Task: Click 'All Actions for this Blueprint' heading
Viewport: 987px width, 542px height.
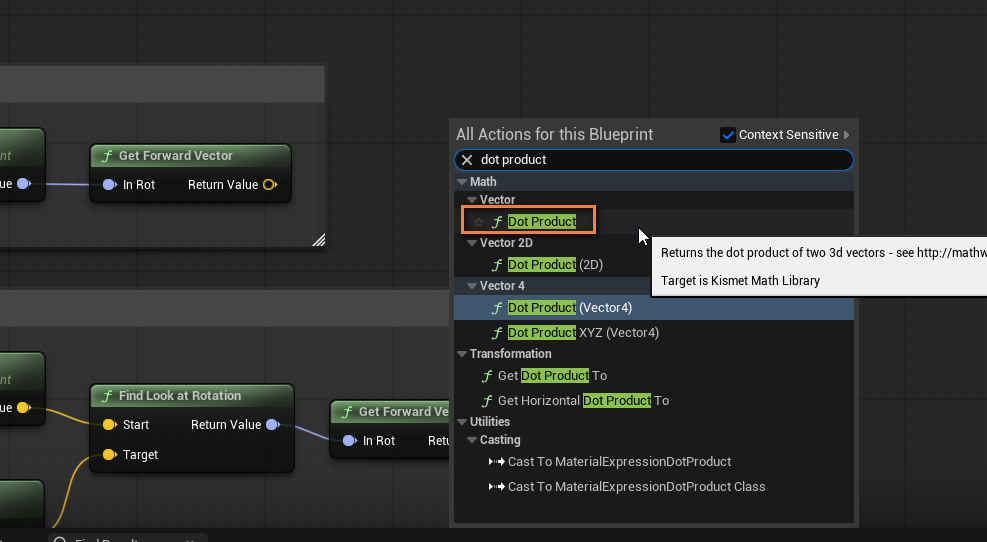Action: point(555,134)
